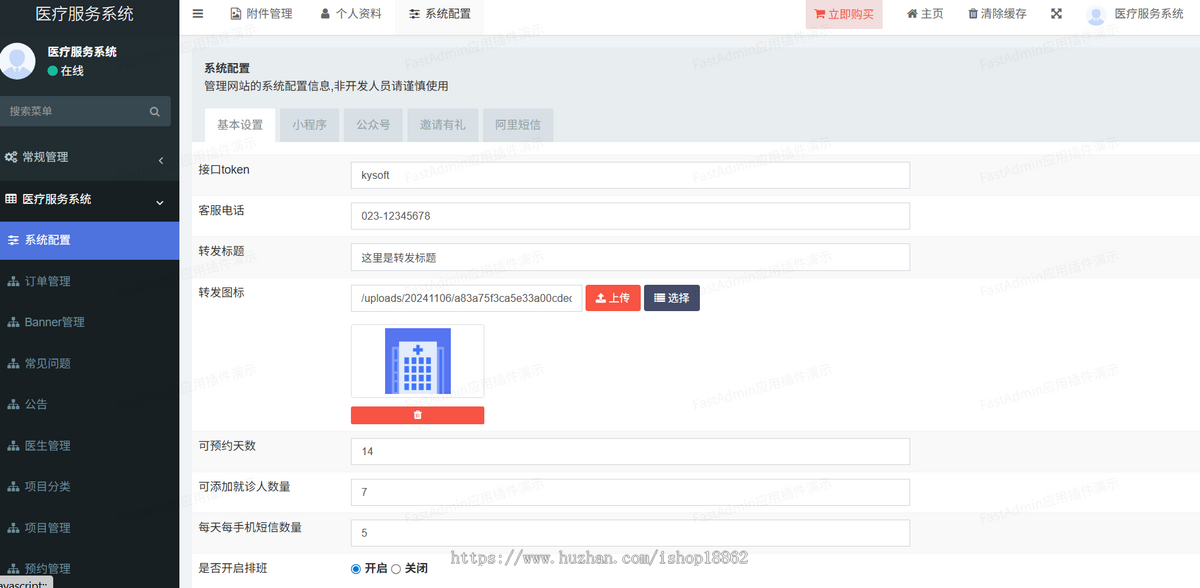
Task: Click the 客服电话 input field
Action: pyautogui.click(x=630, y=216)
